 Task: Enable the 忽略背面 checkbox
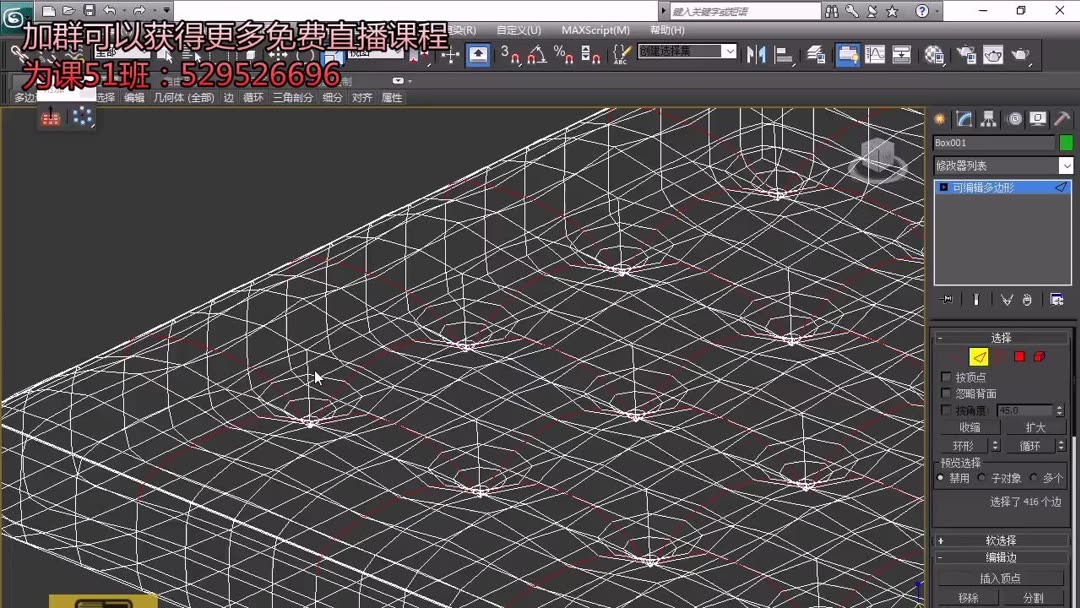[946, 393]
